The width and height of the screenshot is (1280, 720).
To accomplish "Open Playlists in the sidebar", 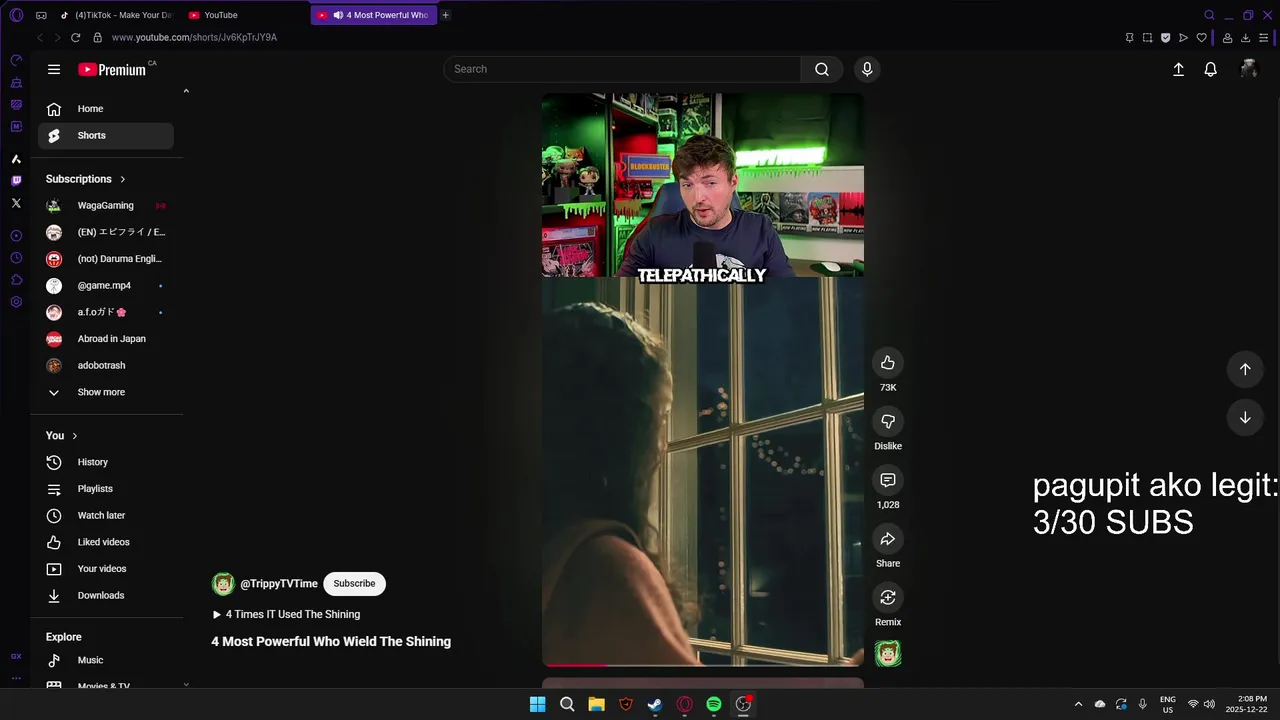I will click(106, 489).
